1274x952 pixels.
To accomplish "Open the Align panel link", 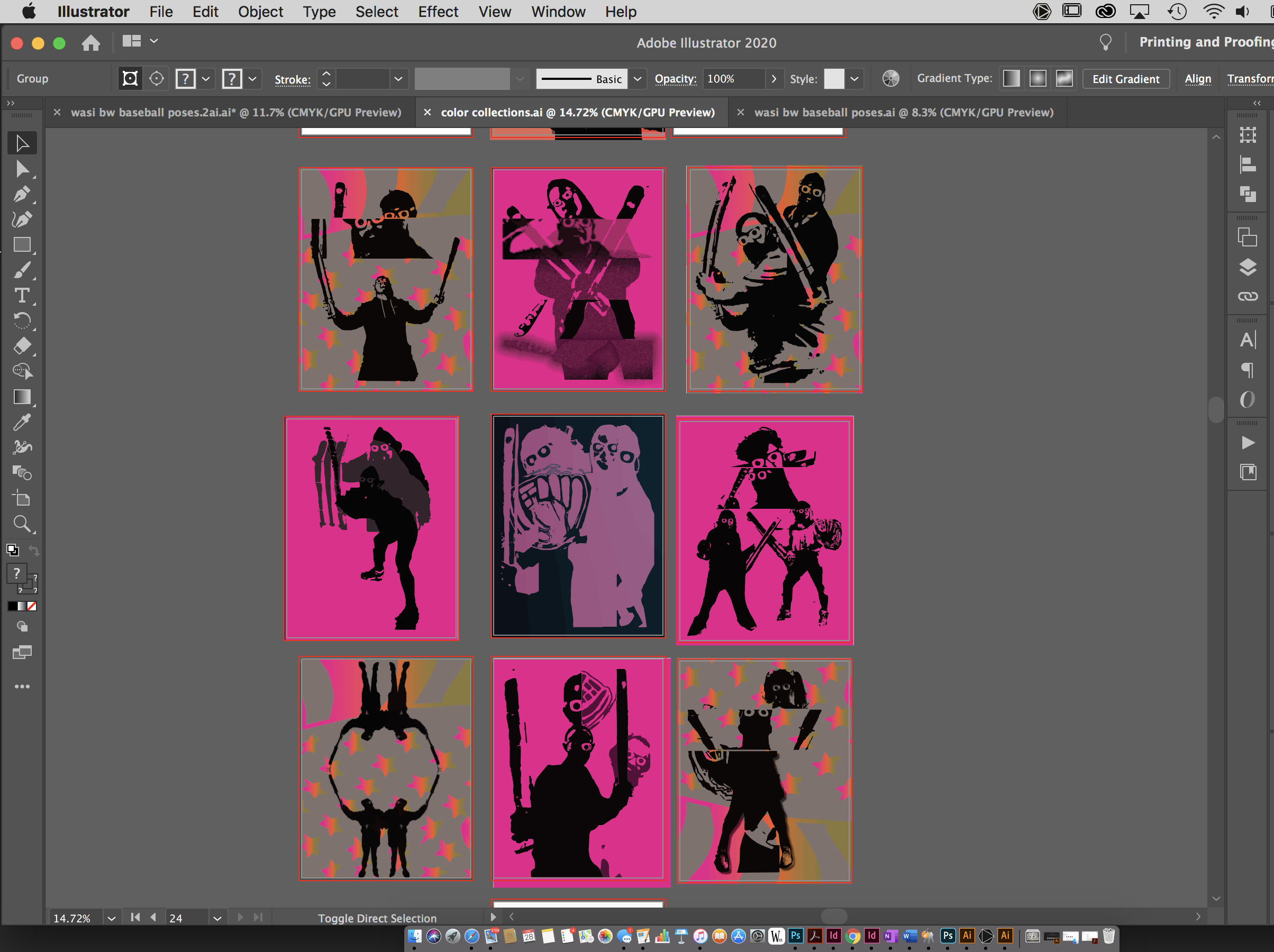I will [1197, 79].
